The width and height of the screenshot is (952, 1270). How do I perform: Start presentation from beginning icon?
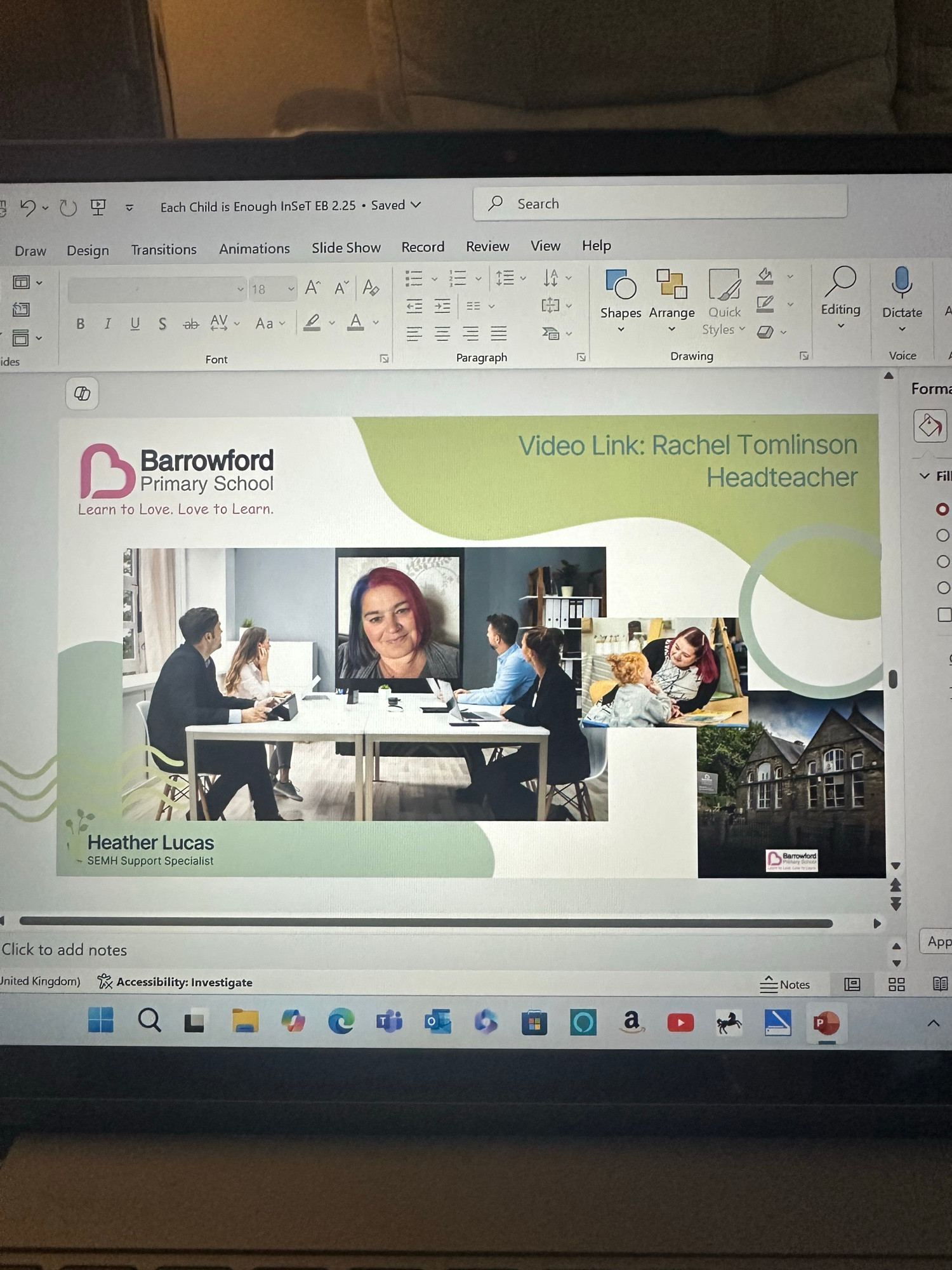[x=98, y=206]
